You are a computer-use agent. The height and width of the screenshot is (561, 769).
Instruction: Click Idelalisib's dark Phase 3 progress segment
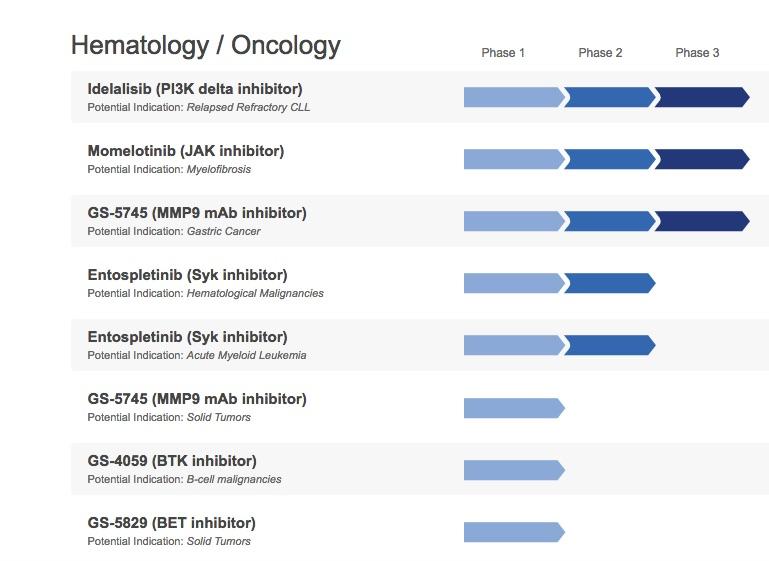click(x=702, y=97)
